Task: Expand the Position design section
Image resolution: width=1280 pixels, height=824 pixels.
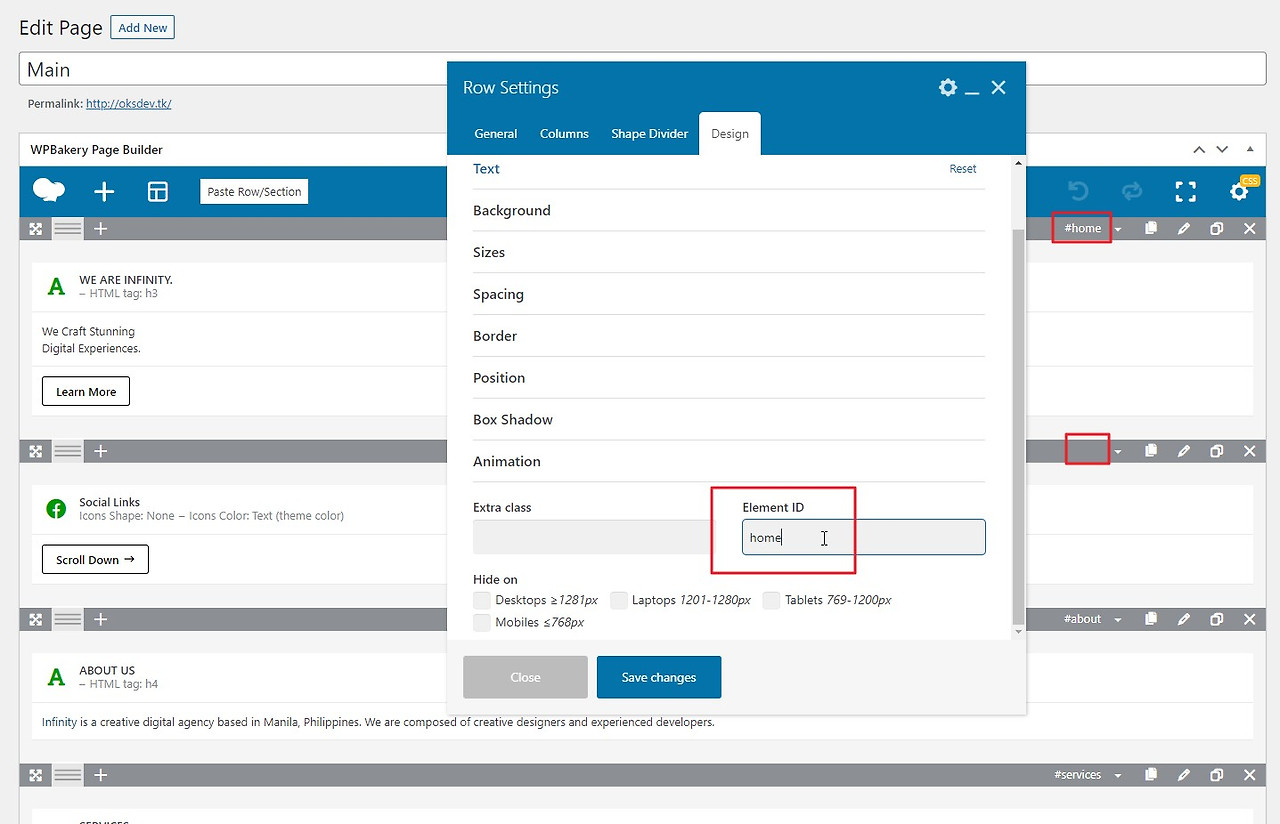Action: click(729, 378)
